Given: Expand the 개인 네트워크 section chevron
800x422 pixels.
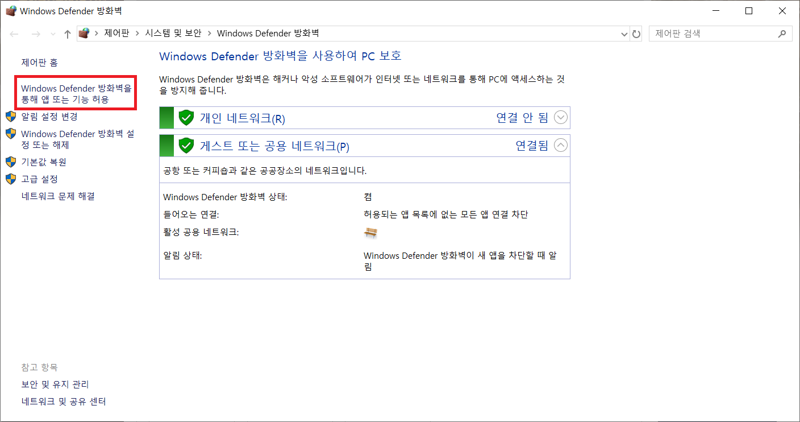Looking at the screenshot, I should click(560, 117).
